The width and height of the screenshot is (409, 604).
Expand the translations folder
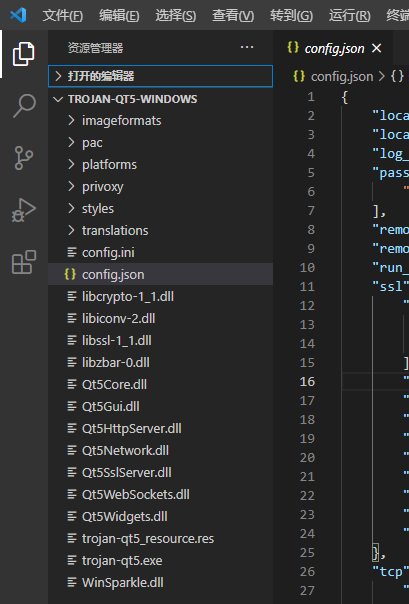pyautogui.click(x=161, y=230)
